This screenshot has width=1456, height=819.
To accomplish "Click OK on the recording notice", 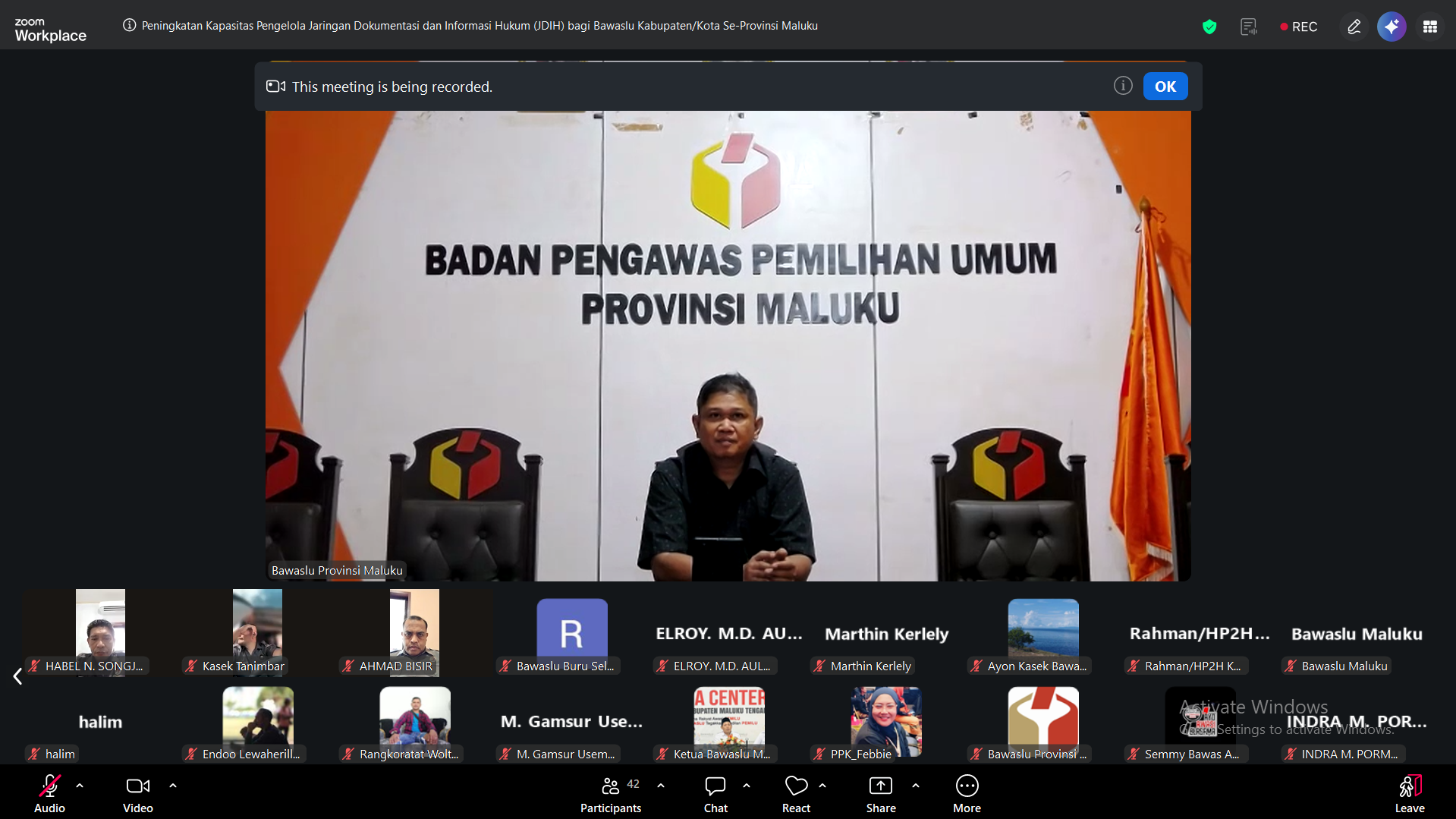I will [x=1165, y=87].
